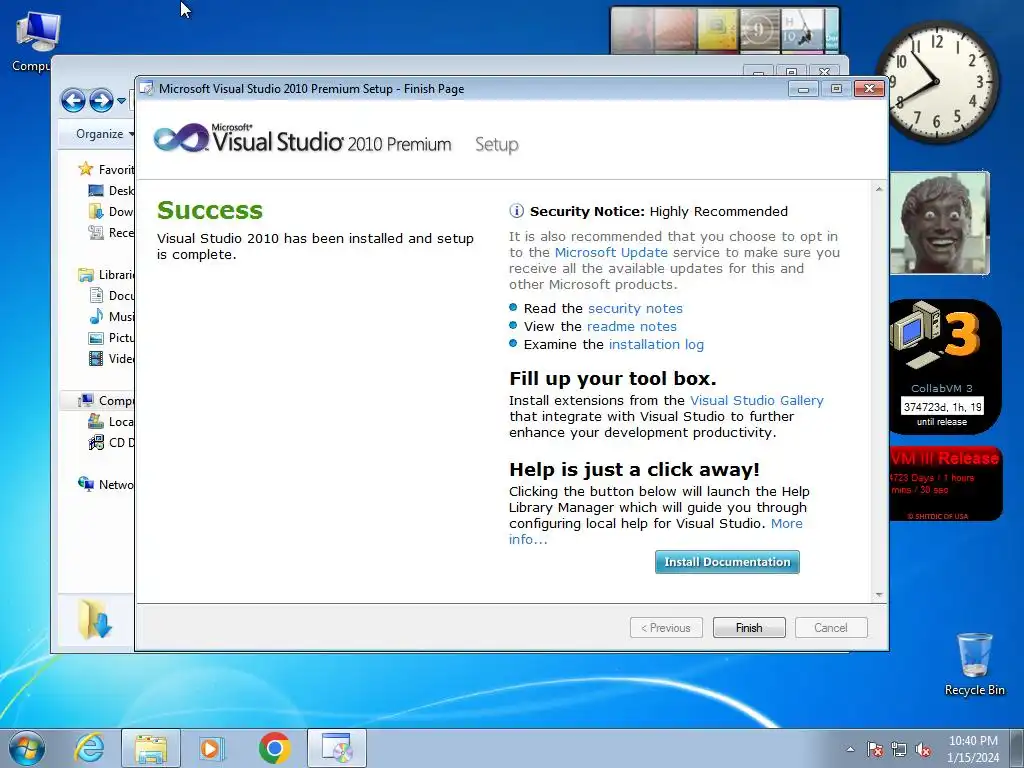Click Downloads folder icon in Explorer details pane

95,618
